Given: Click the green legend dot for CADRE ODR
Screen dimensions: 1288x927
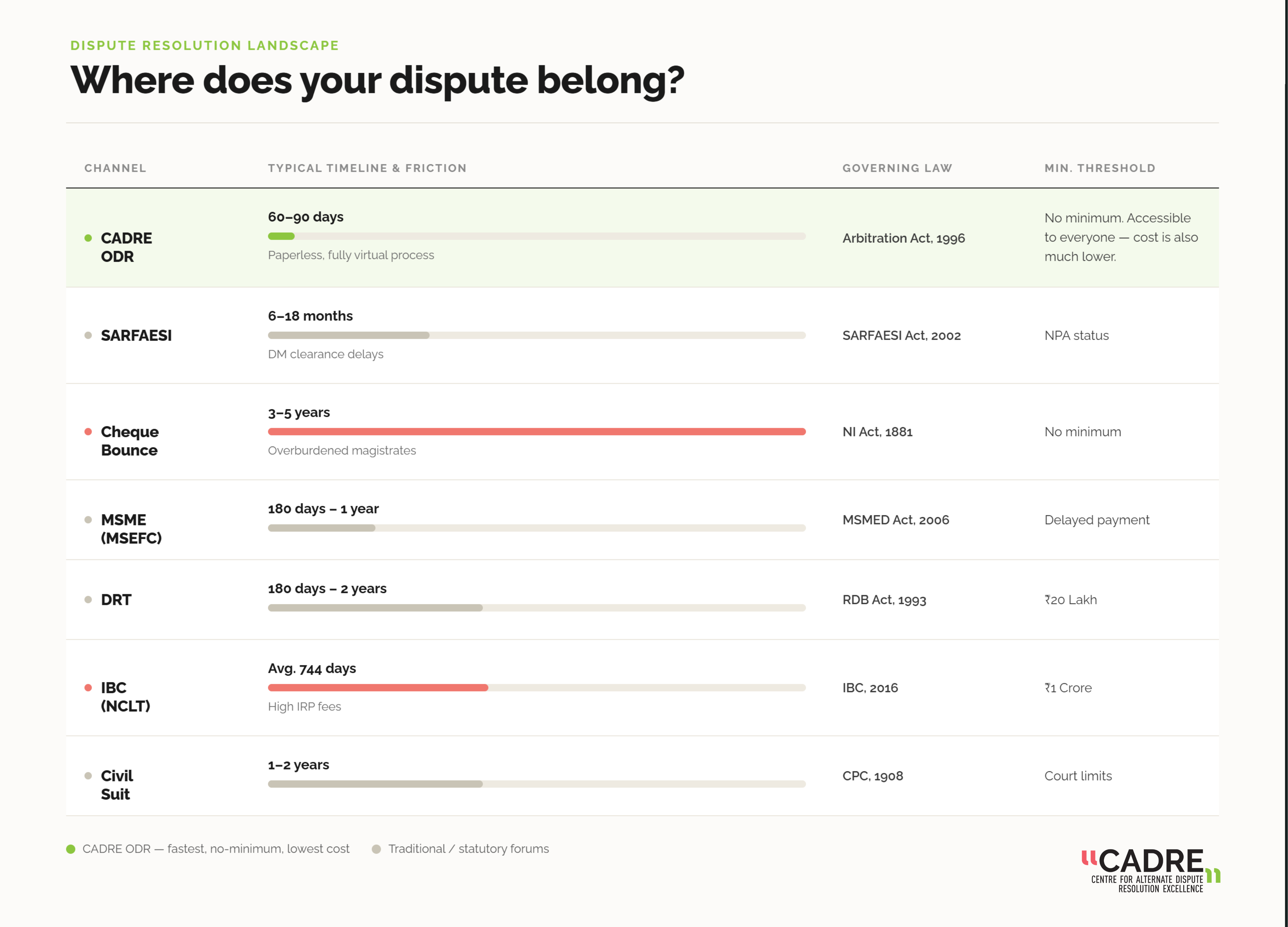Looking at the screenshot, I should [x=71, y=849].
